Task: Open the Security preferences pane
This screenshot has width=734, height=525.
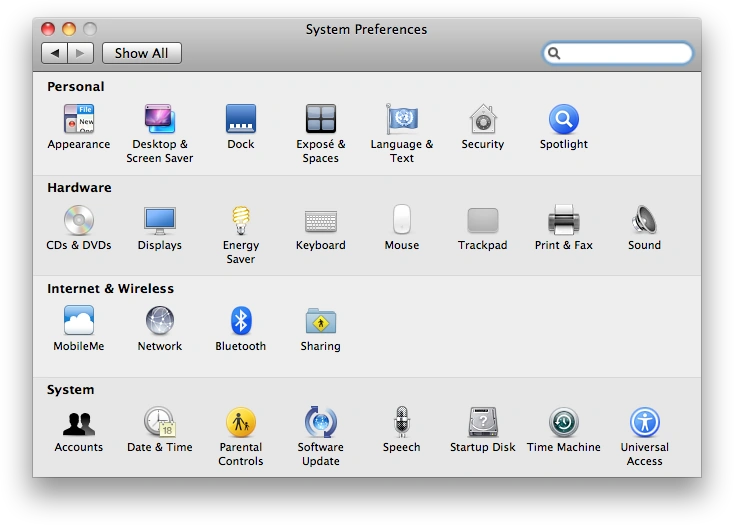Action: coord(483,120)
